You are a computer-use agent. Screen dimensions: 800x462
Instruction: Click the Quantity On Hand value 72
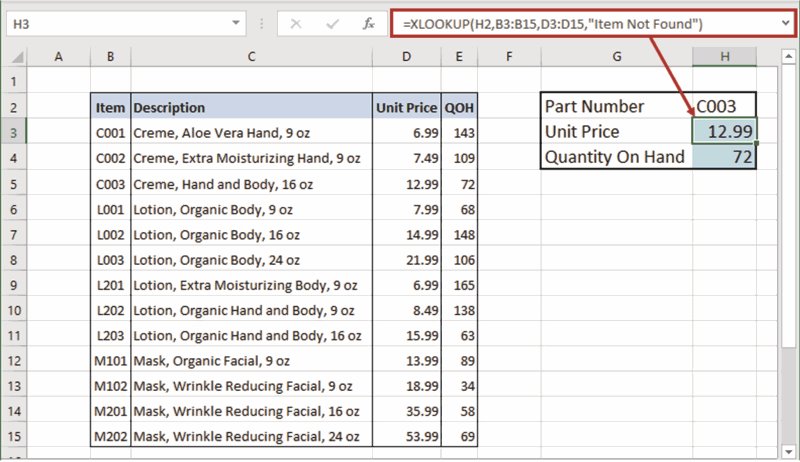pyautogui.click(x=724, y=157)
